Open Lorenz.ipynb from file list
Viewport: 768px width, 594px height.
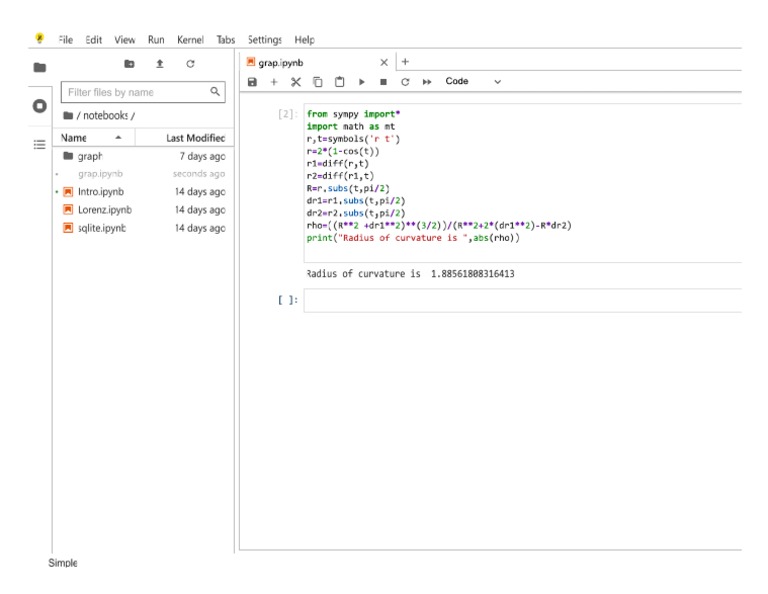pos(104,210)
